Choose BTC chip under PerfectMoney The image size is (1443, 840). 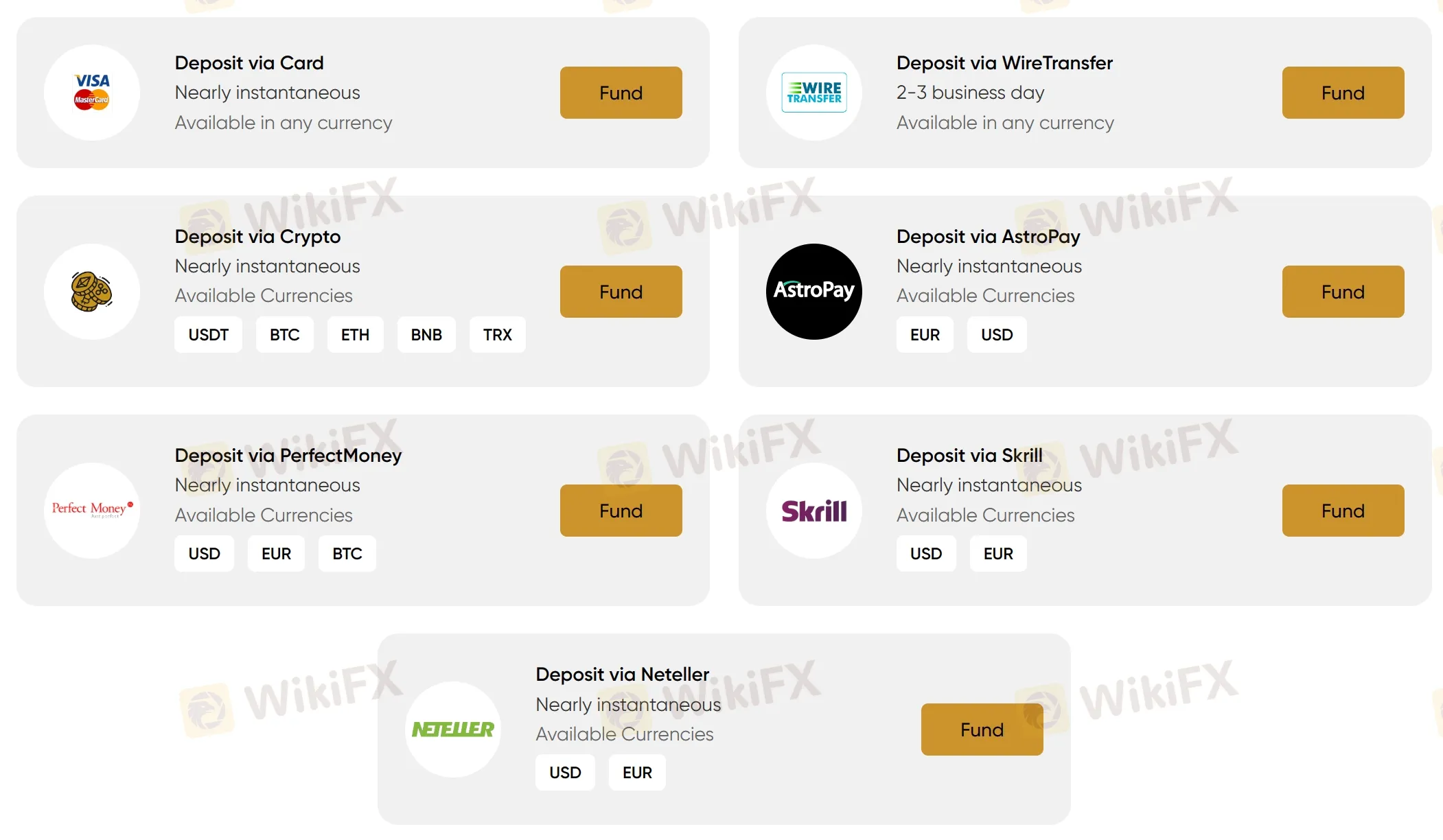tap(347, 554)
